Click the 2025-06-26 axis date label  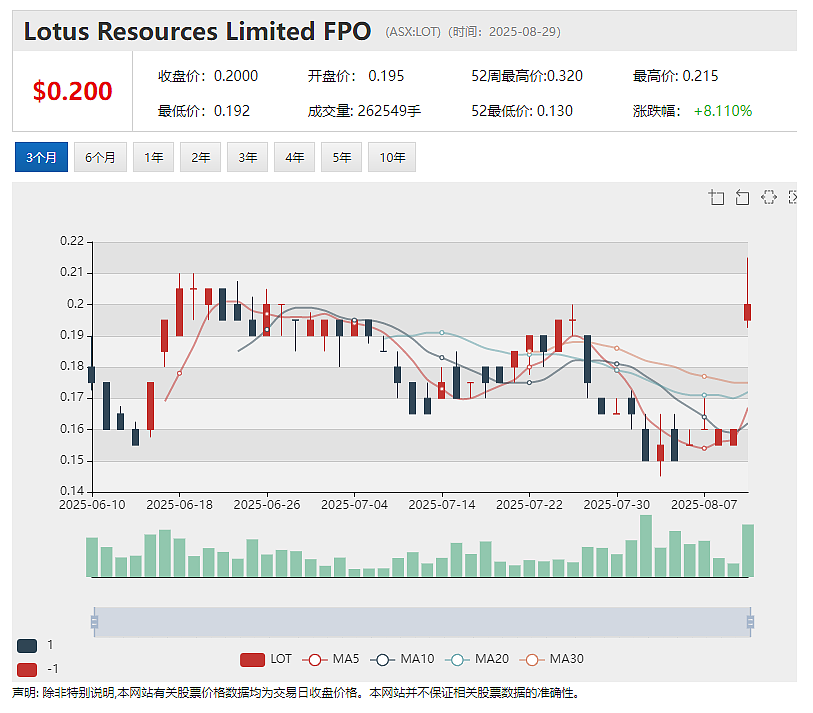click(x=267, y=505)
